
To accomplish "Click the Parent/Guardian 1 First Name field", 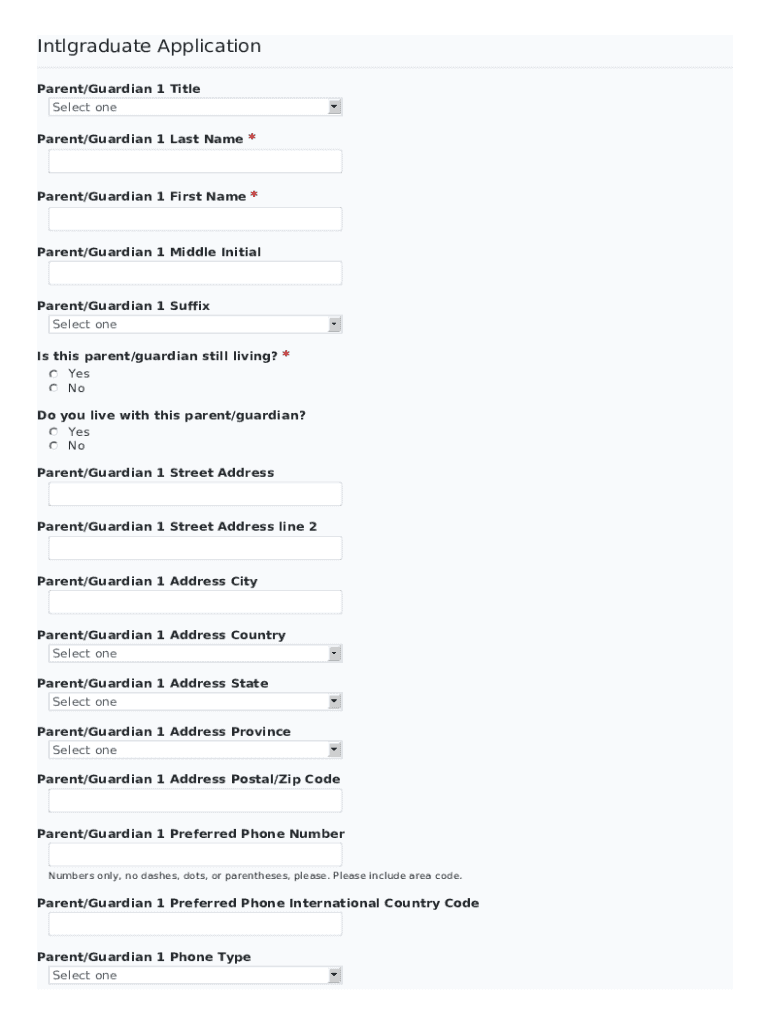I will click(195, 219).
